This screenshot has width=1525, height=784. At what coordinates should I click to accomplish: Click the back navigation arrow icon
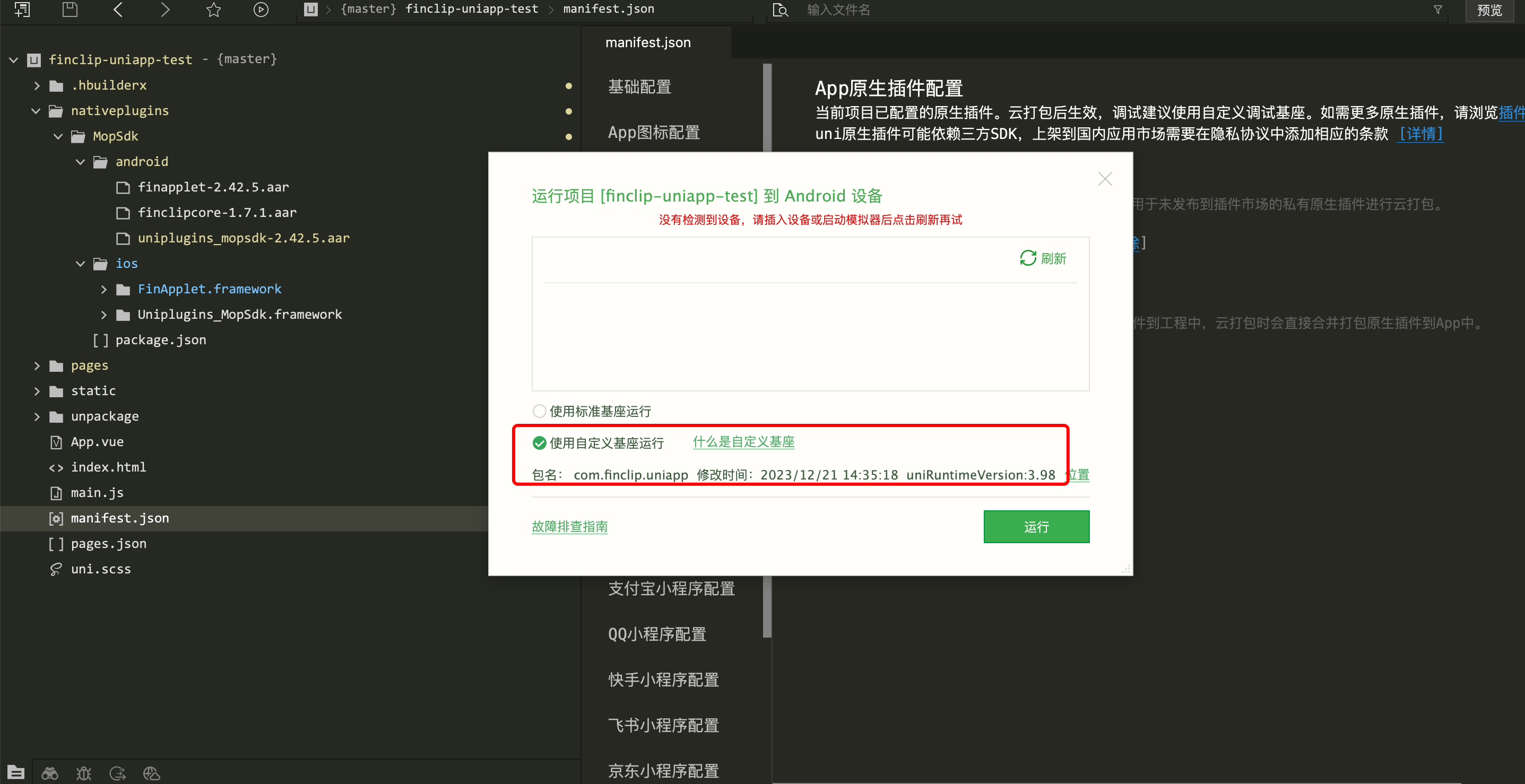click(118, 9)
